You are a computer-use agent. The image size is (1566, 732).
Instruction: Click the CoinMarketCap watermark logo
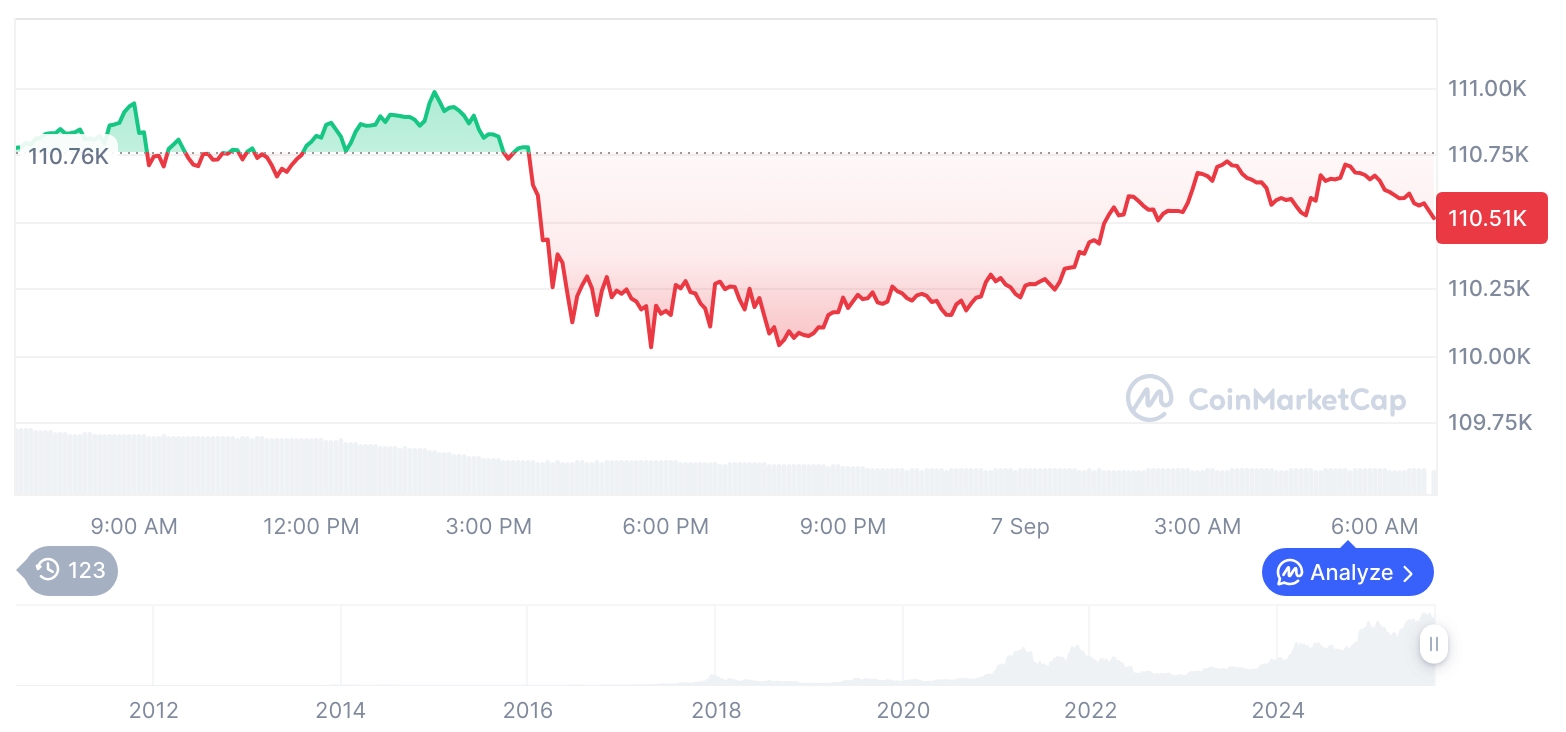[1149, 399]
